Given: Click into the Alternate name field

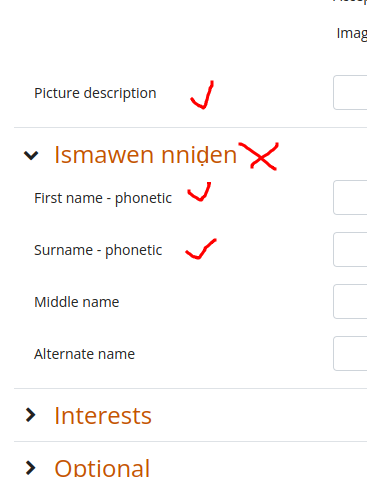Looking at the screenshot, I should click(x=350, y=353).
